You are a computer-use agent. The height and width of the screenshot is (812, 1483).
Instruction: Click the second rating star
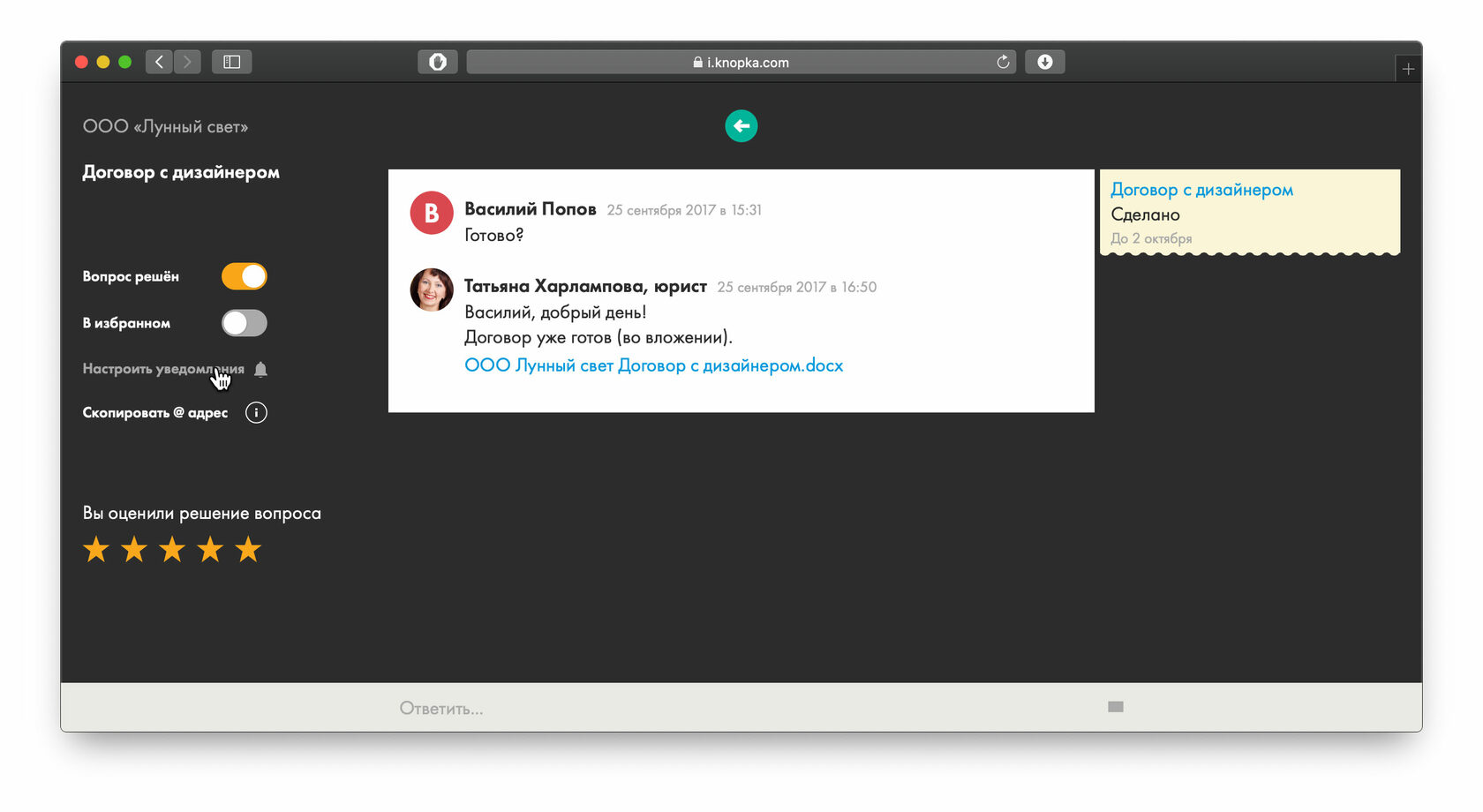134,550
